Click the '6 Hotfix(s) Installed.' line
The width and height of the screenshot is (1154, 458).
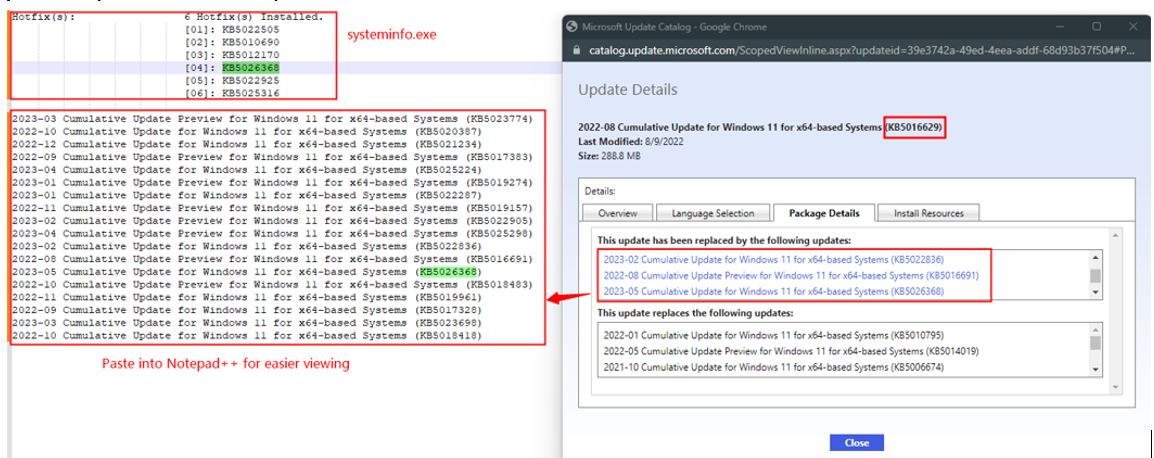[255, 17]
